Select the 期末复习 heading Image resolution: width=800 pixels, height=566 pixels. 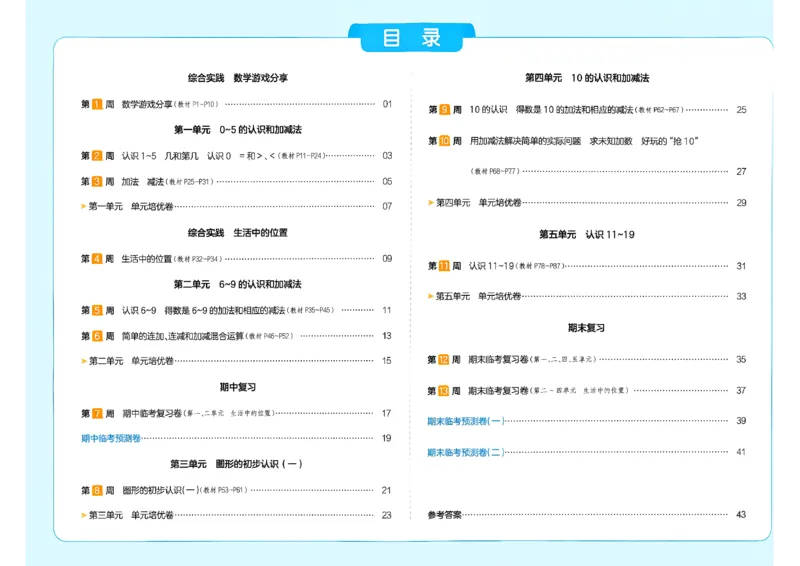[586, 328]
